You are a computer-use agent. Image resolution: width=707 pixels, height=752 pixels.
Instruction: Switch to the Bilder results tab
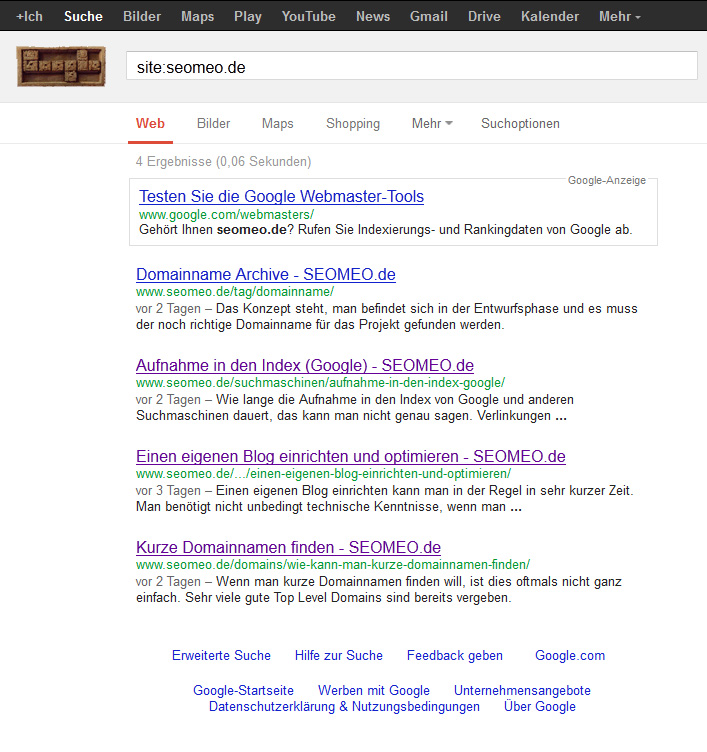pos(213,124)
